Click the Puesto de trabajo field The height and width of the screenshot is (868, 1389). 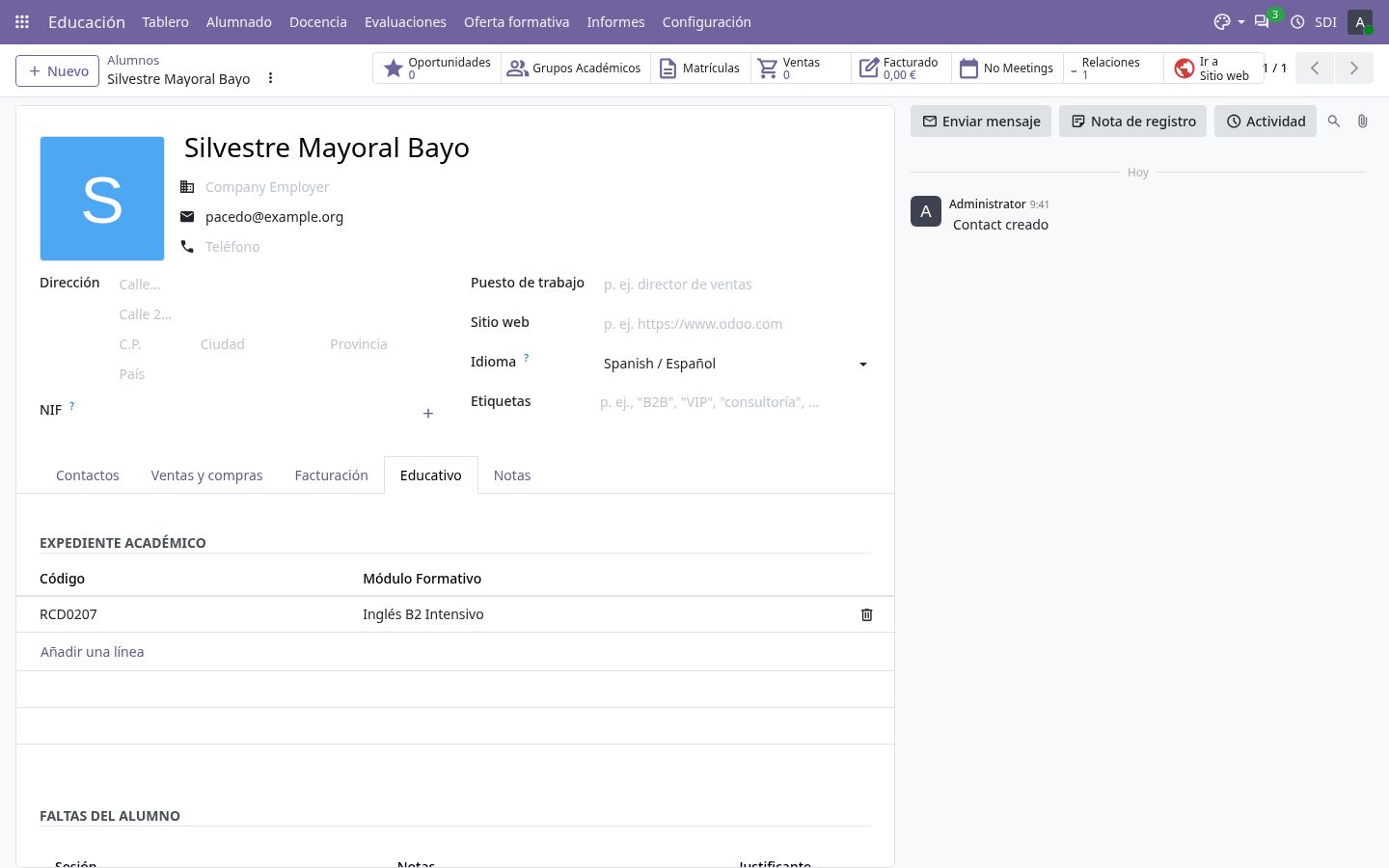[x=736, y=285]
